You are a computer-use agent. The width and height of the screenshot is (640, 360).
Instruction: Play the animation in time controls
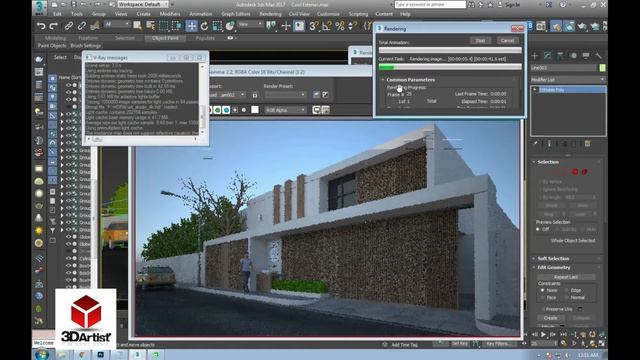(x=544, y=334)
